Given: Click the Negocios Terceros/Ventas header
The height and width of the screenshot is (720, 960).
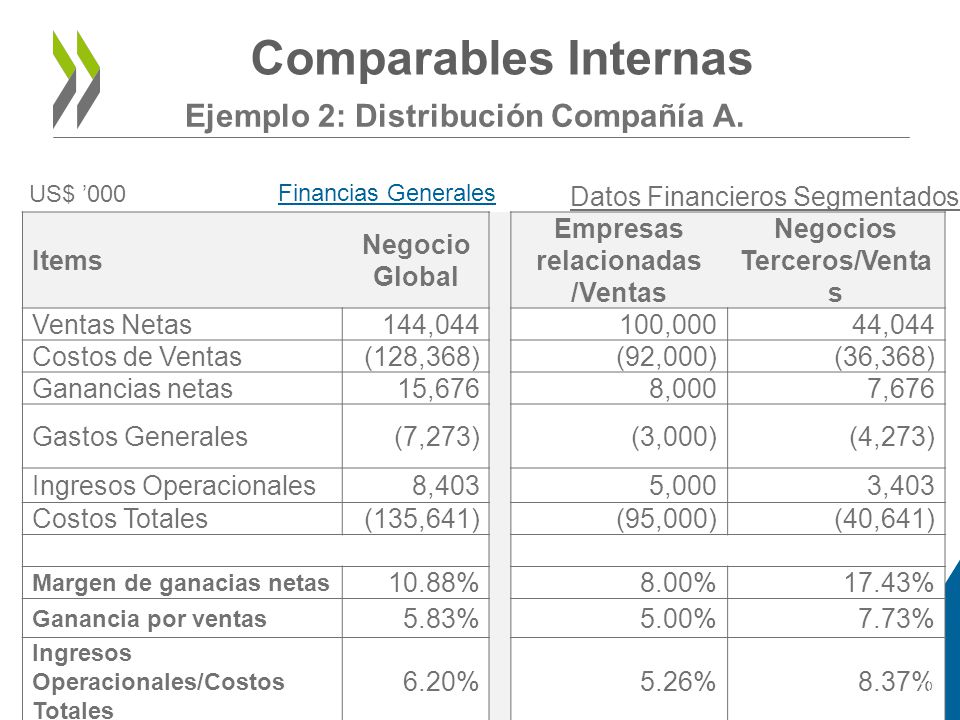Looking at the screenshot, I should tap(836, 260).
